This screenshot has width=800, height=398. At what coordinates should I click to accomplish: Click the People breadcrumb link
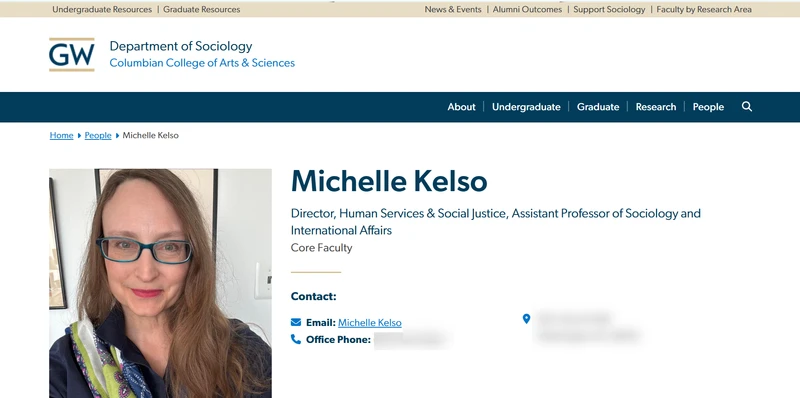click(x=98, y=135)
